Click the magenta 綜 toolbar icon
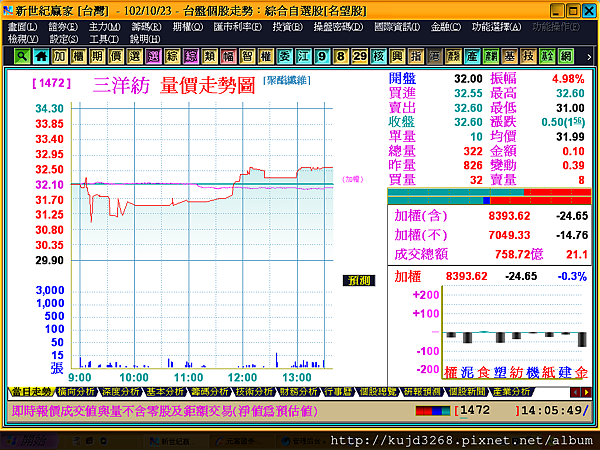This screenshot has width=600, height=450. (x=191, y=57)
